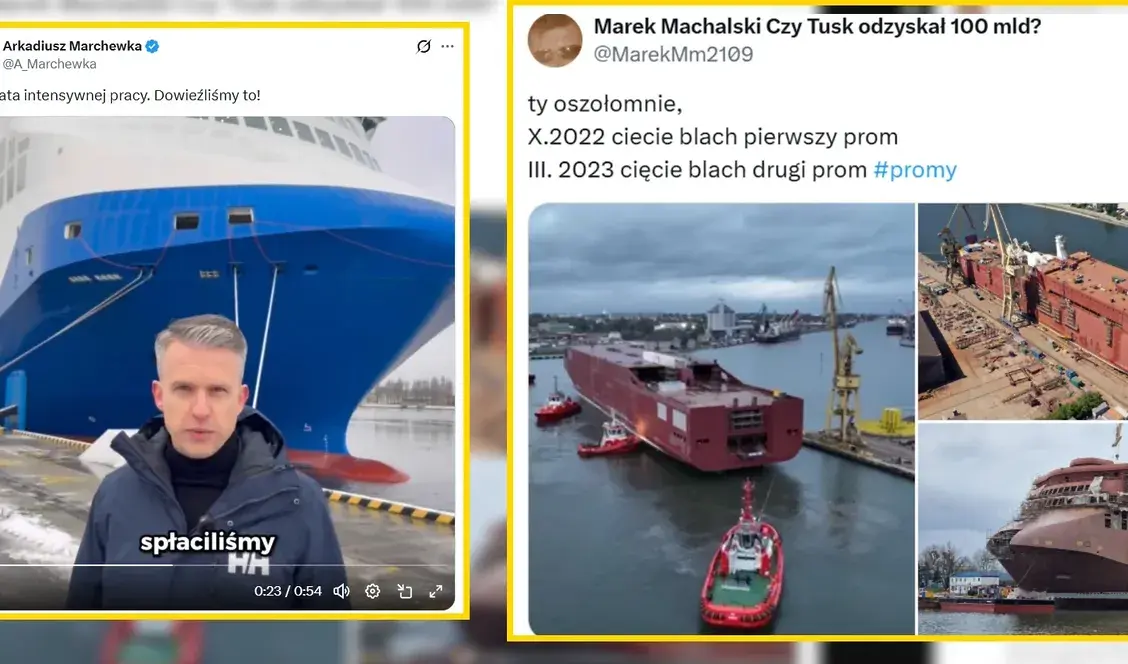Open the three-dot more menu on tweet
Image resolution: width=1128 pixels, height=664 pixels.
447,46
